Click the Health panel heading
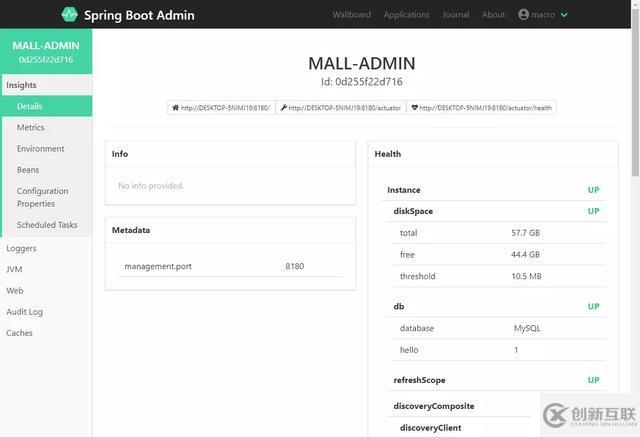The height and width of the screenshot is (437, 640). (388, 154)
